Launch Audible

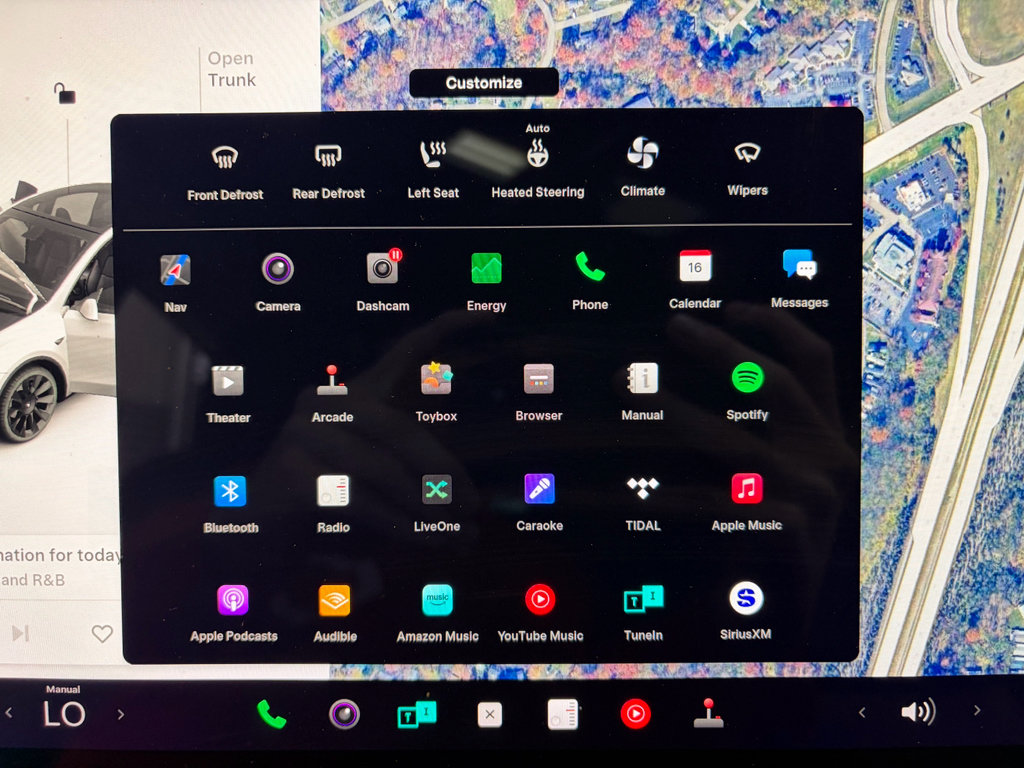[x=334, y=613]
